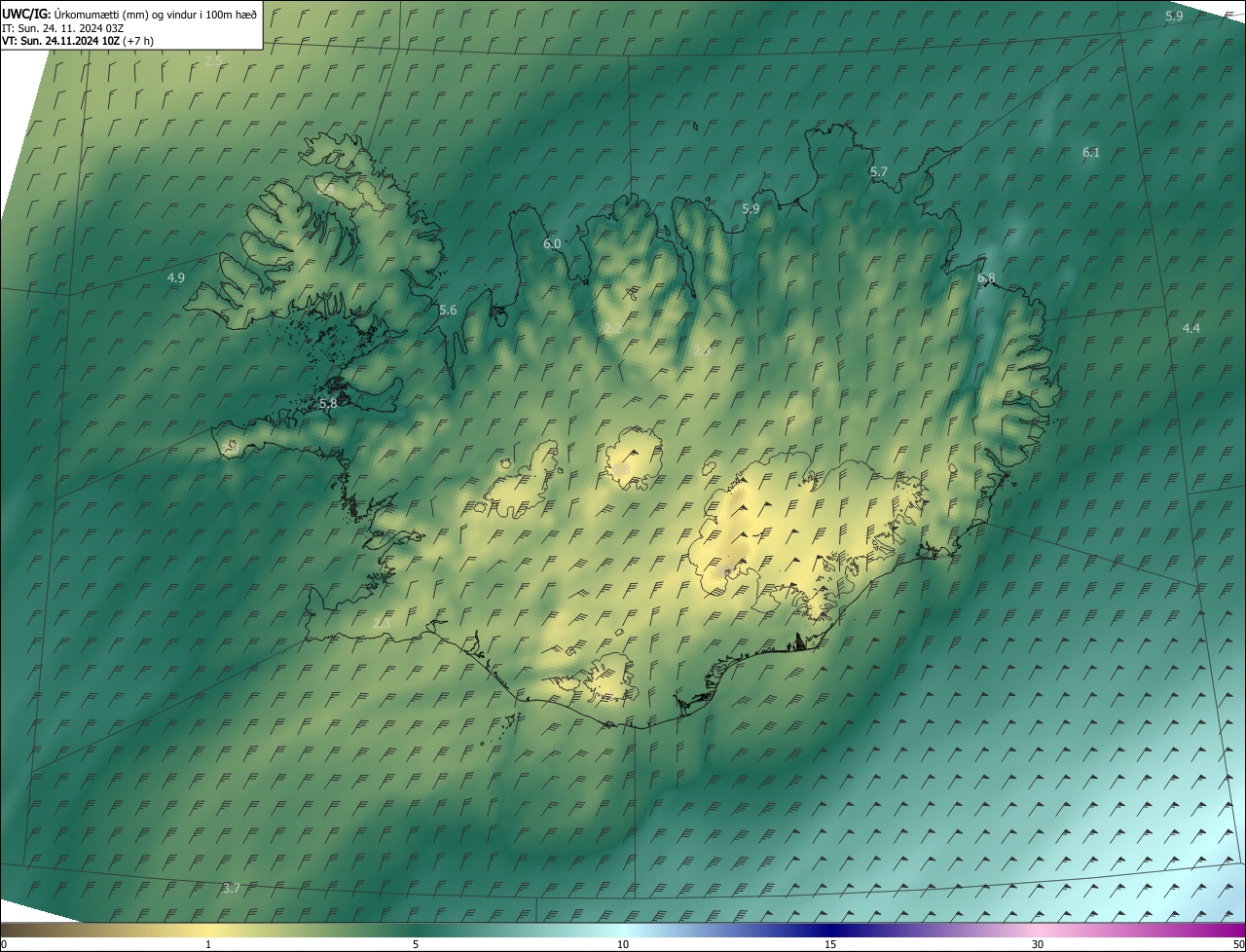
Task: Click the 'IT: Sun. 24. 11. 2024 03Z' line
Action: (62, 28)
